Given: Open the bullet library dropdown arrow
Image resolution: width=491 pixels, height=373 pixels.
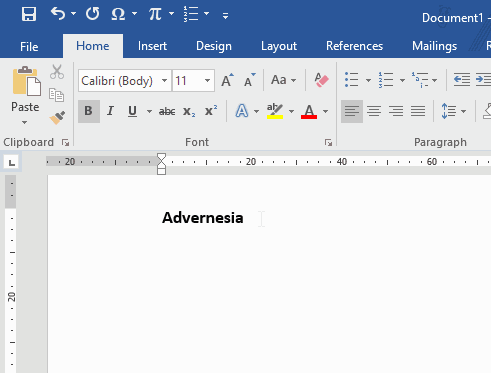Looking at the screenshot, I should click(368, 80).
